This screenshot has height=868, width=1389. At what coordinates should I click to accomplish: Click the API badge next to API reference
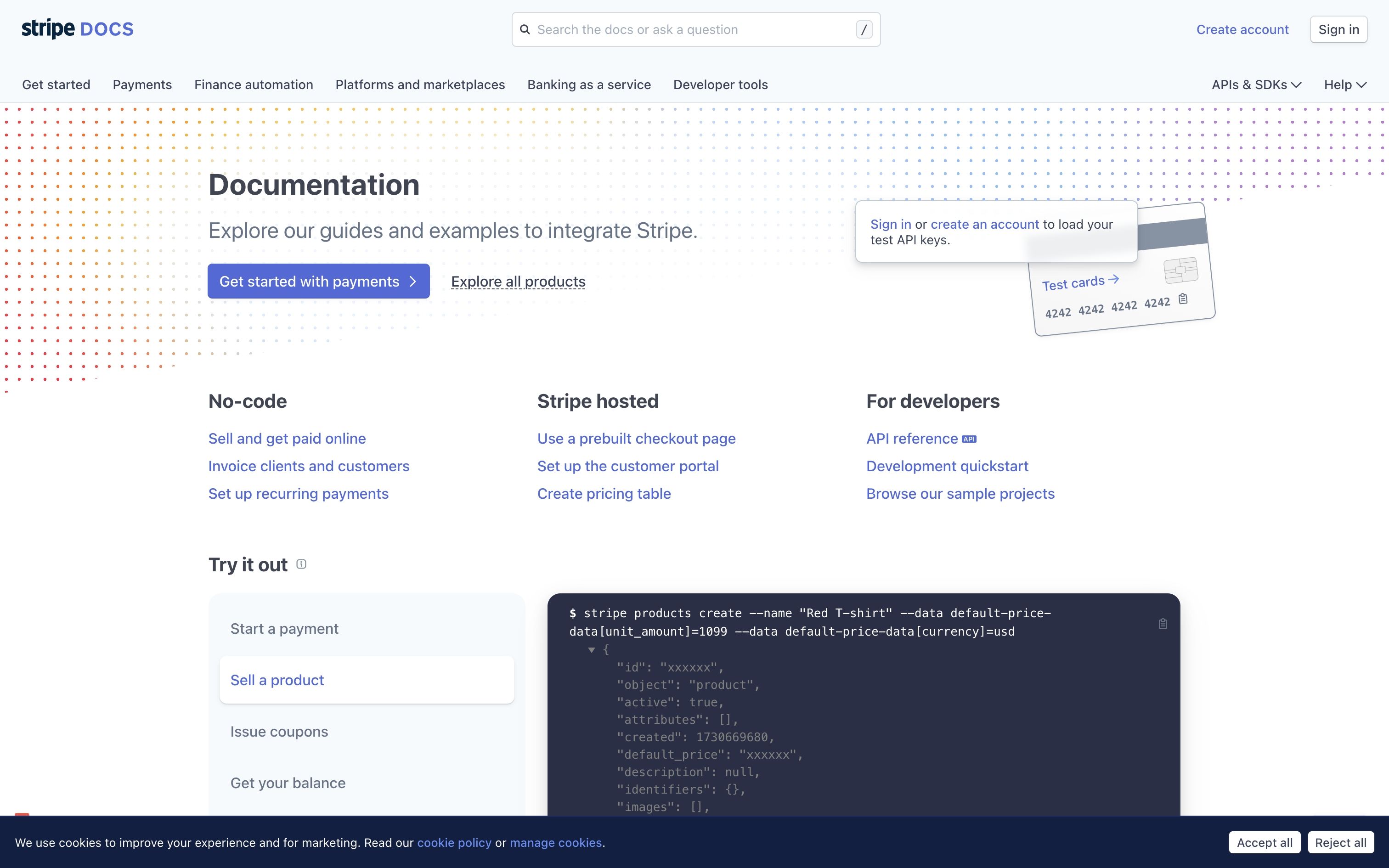970,439
